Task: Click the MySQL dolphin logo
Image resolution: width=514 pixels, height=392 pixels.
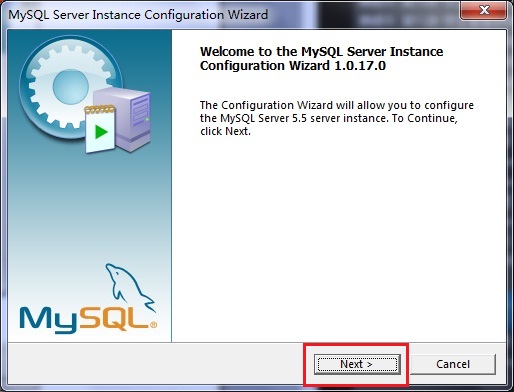Action: coord(129,286)
